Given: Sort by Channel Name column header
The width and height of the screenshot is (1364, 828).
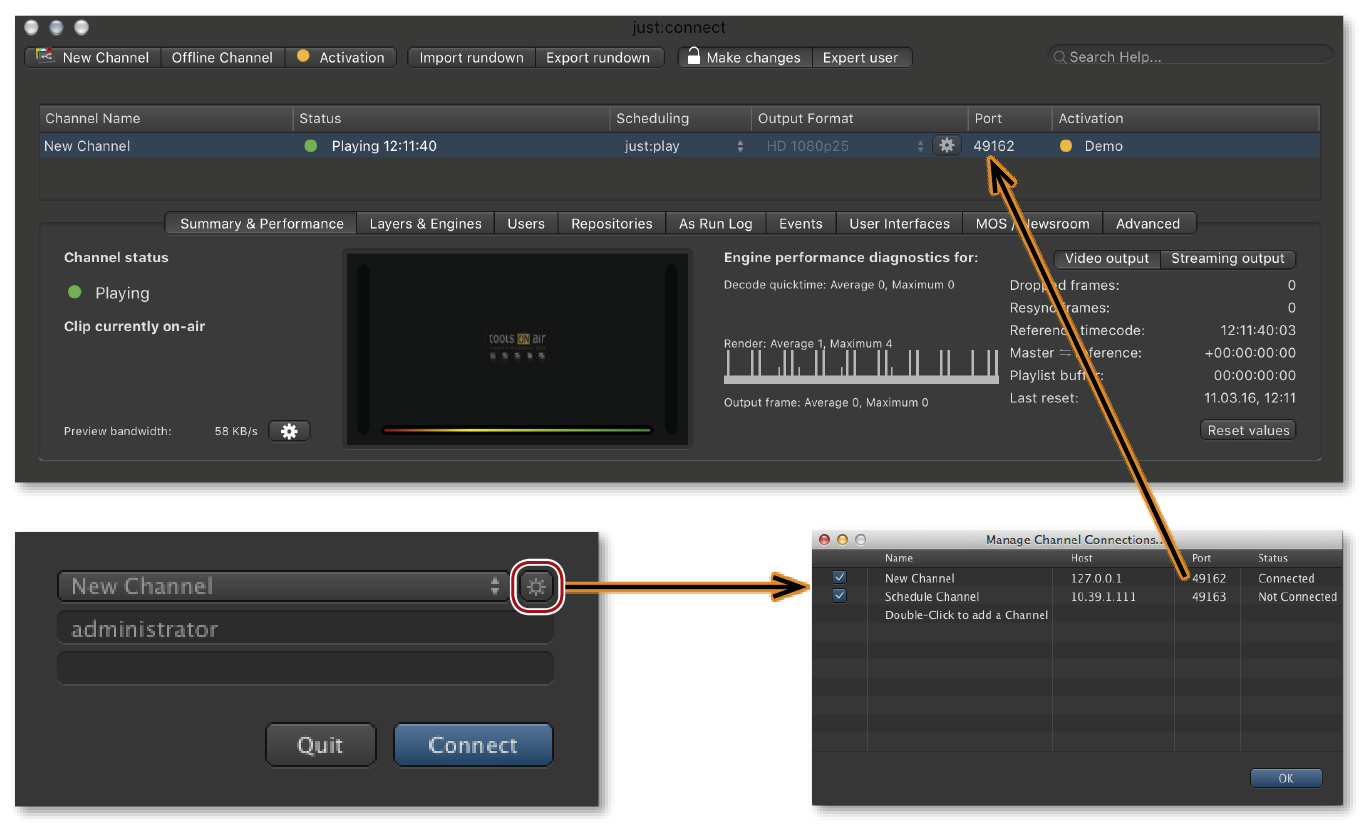Looking at the screenshot, I should [166, 118].
